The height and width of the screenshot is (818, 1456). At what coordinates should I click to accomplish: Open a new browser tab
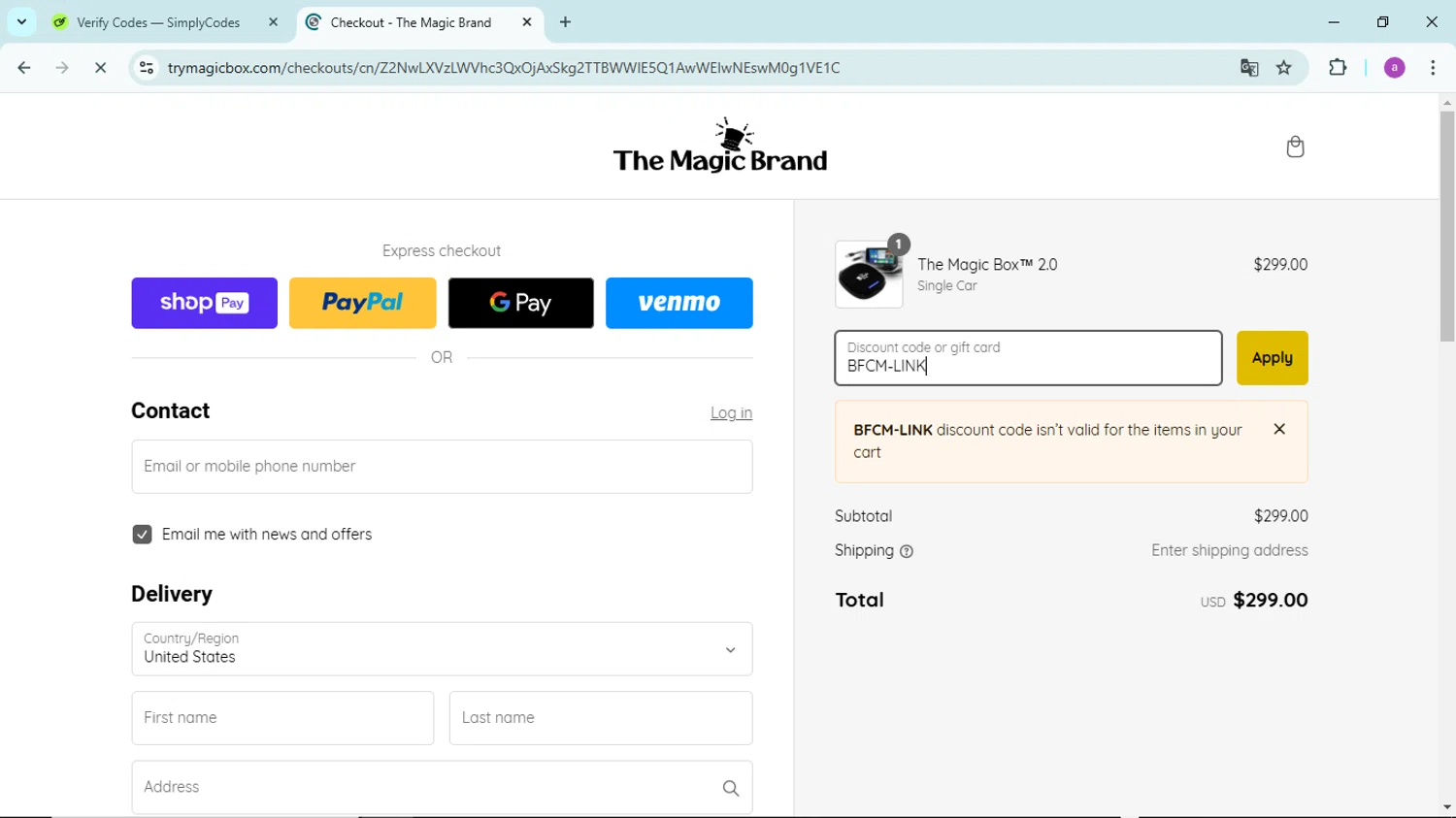pyautogui.click(x=566, y=22)
